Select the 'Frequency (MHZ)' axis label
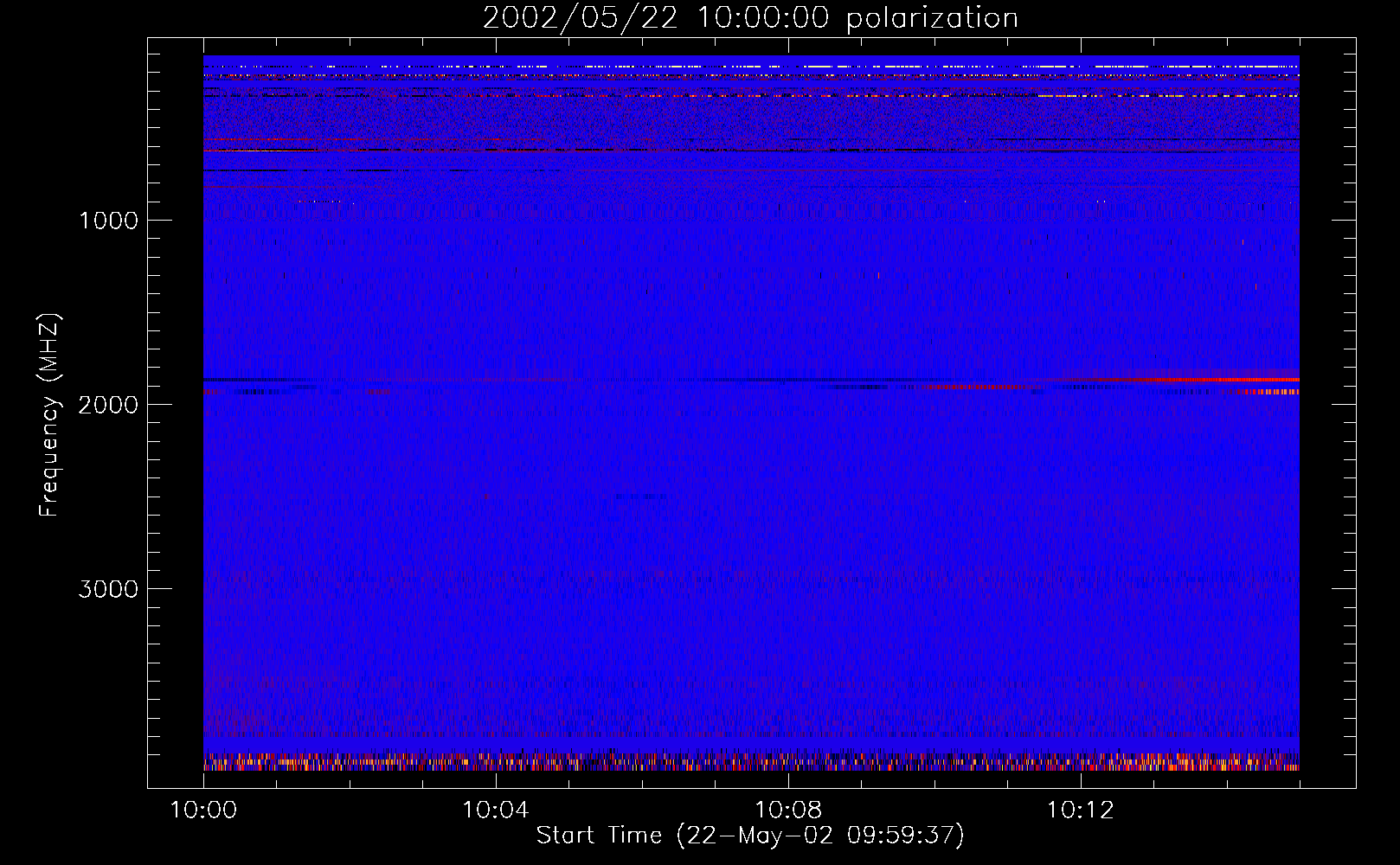The image size is (1400, 865). point(49,415)
